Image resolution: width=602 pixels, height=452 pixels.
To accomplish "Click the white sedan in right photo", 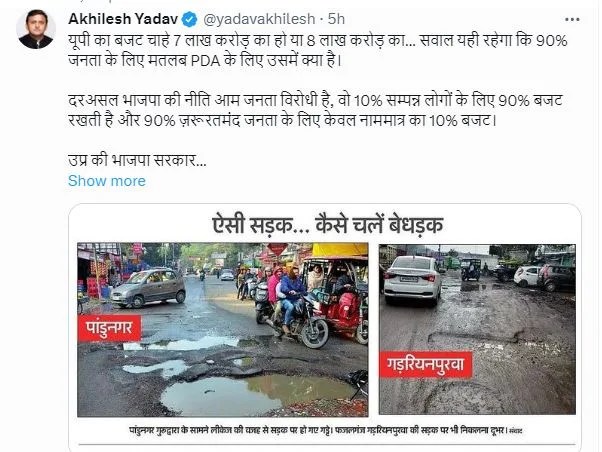I will pos(413,280).
